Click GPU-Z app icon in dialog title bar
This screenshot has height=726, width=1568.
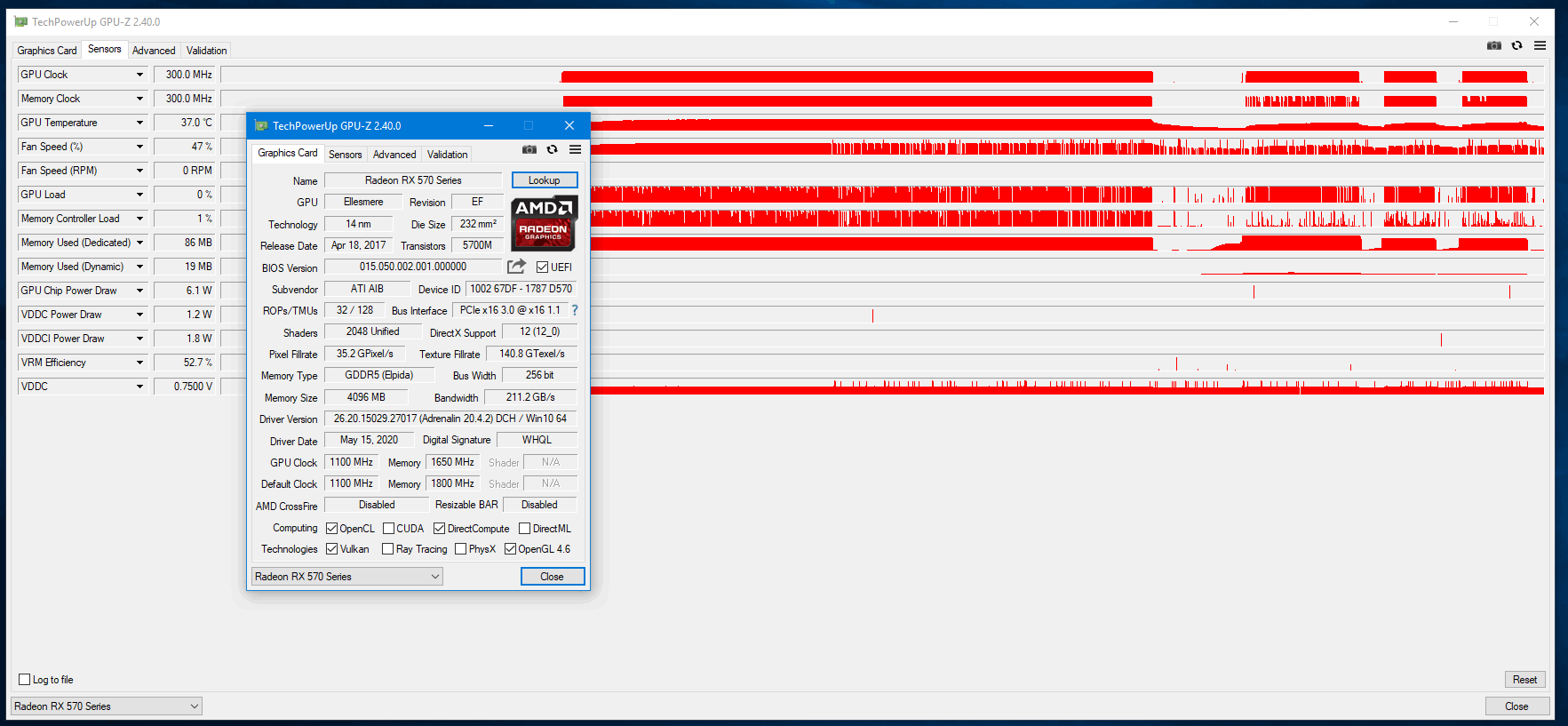pos(261,125)
